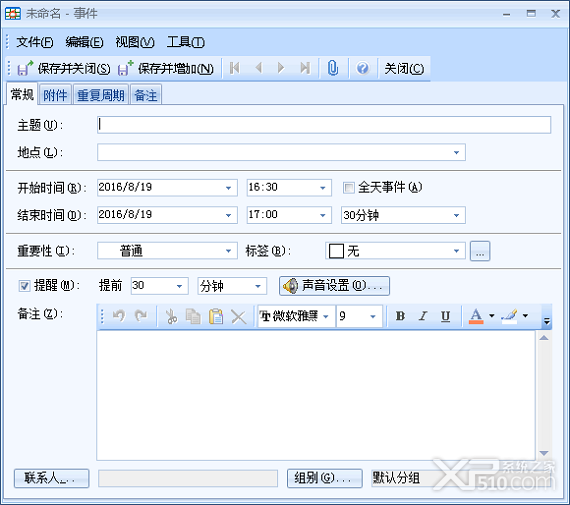Click the underline formatting icon
Viewport: 570px width, 505px height.
445,316
